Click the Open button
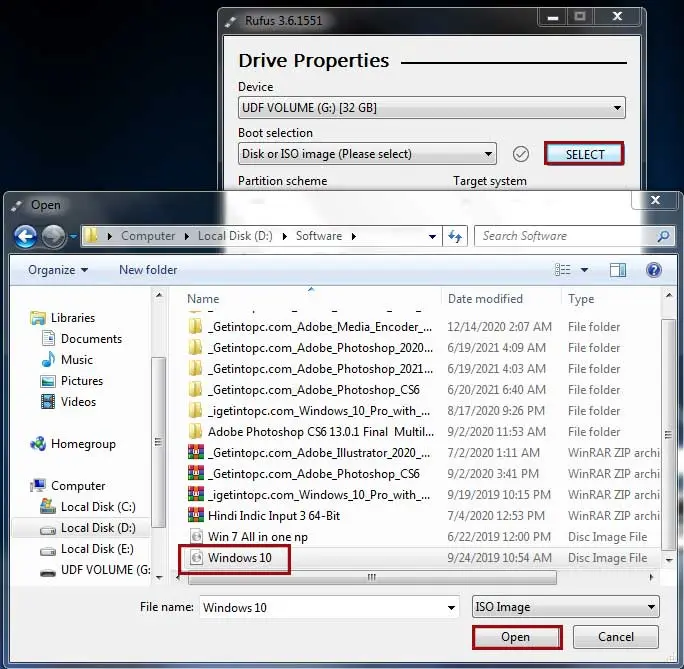 click(516, 637)
